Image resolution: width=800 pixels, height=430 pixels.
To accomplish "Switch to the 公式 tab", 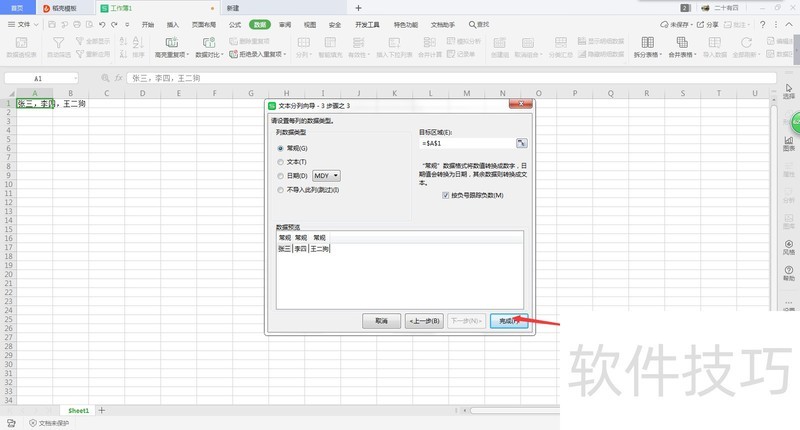I will coord(235,24).
